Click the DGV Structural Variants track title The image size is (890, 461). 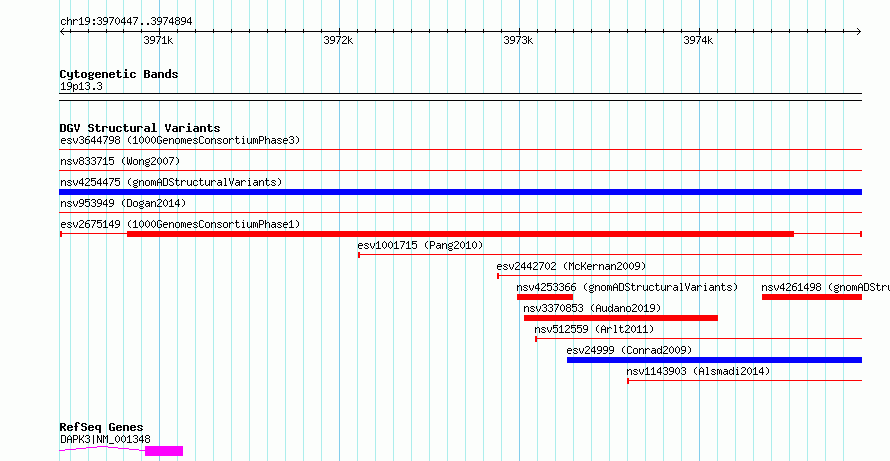coord(140,128)
